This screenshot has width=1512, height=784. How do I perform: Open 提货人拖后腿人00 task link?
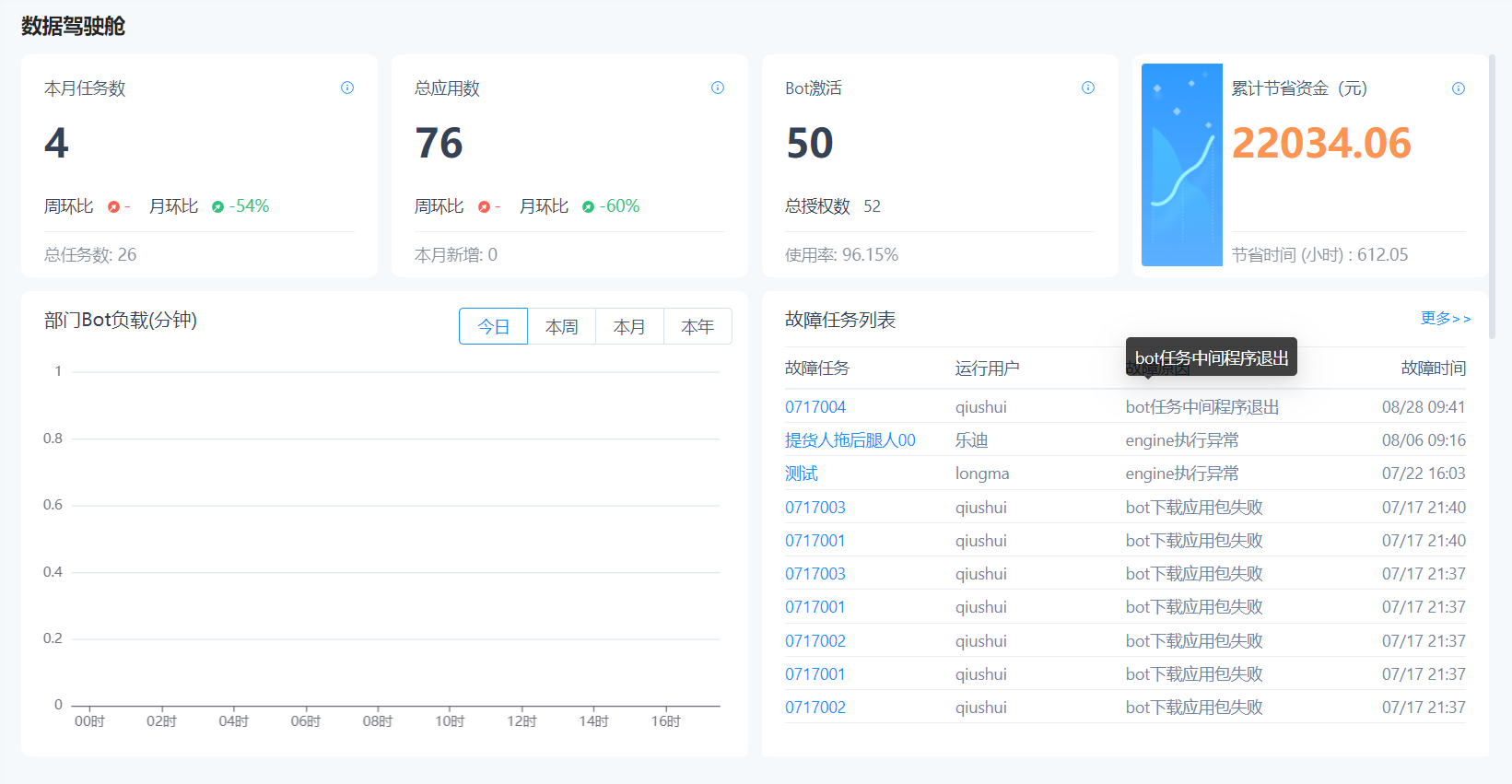[x=850, y=439]
